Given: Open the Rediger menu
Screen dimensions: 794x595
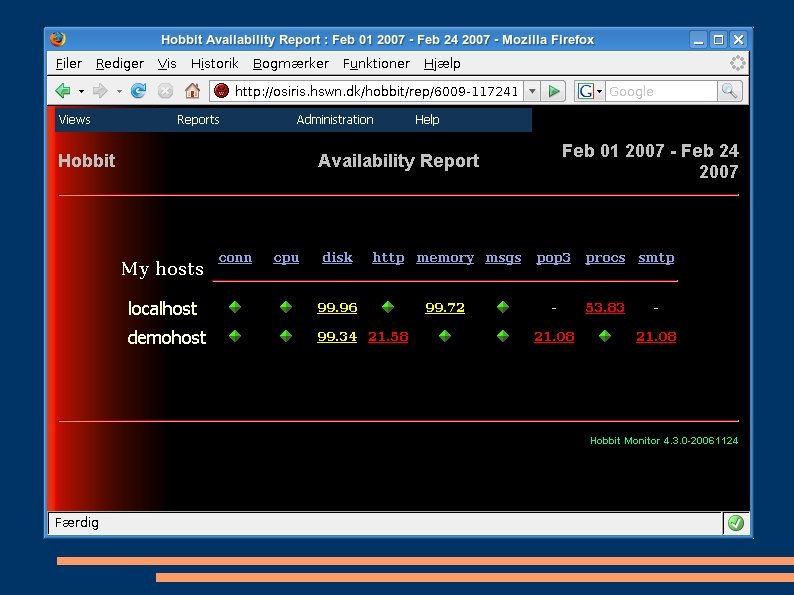Looking at the screenshot, I should coord(120,64).
